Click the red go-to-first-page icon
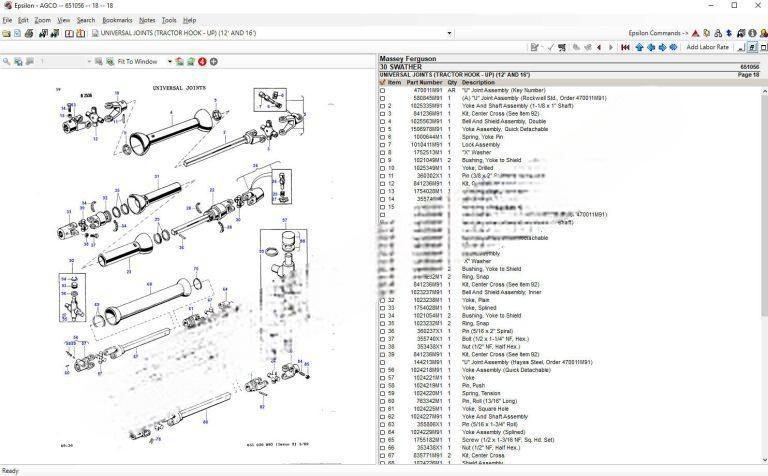This screenshot has height=476, width=768. [x=625, y=48]
